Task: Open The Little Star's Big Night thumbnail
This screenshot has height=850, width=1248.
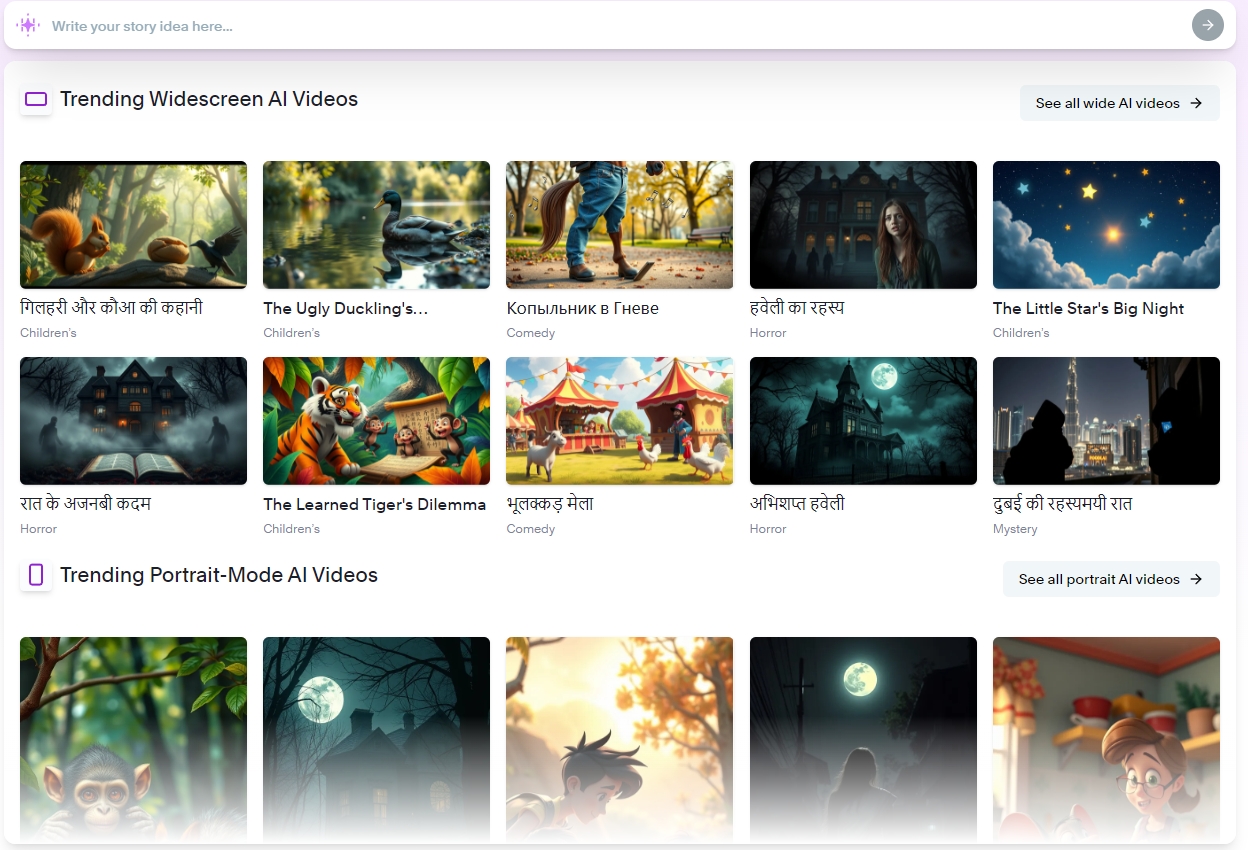Action: [1106, 225]
